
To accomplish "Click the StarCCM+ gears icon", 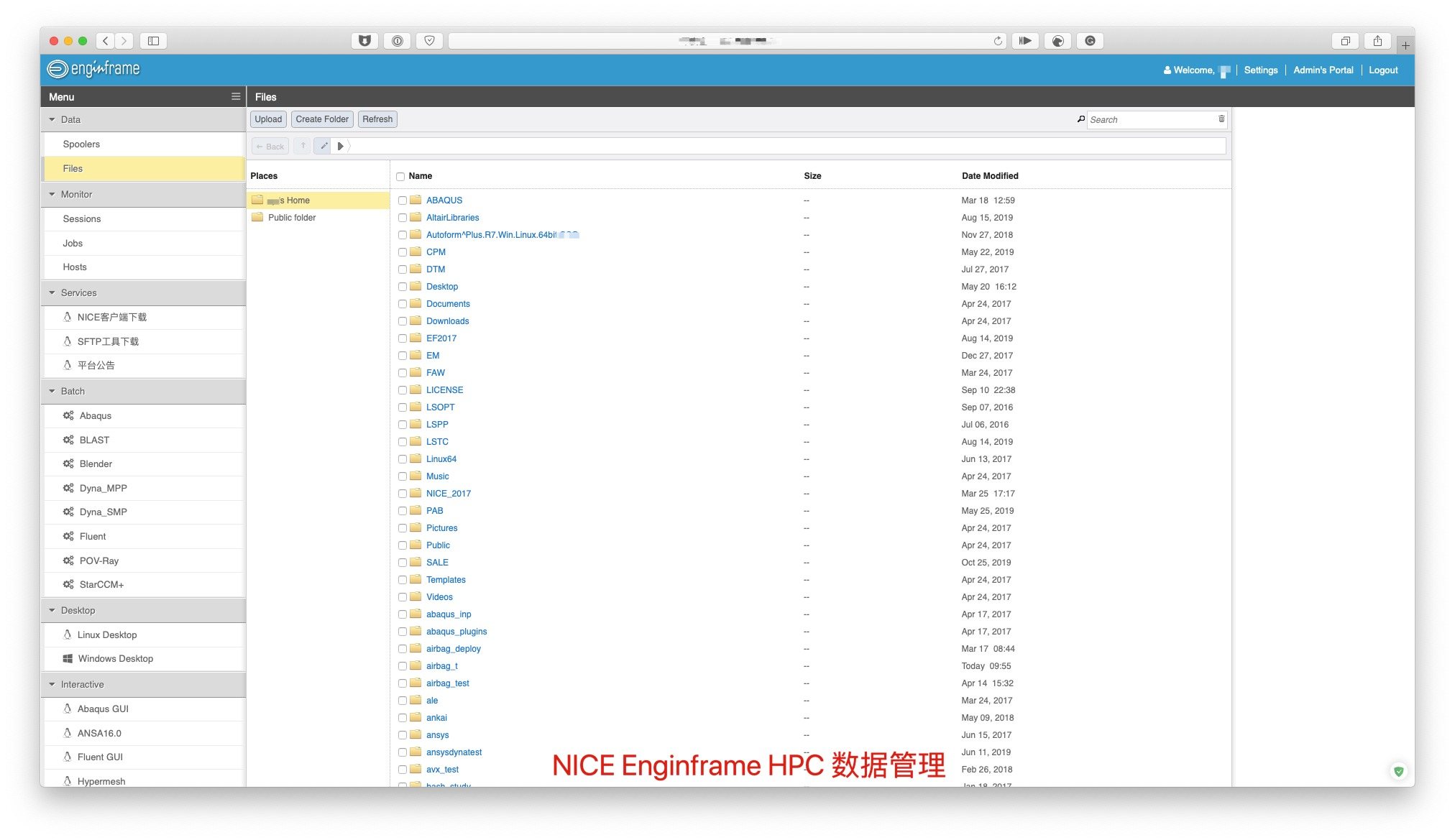I will pyautogui.click(x=68, y=584).
